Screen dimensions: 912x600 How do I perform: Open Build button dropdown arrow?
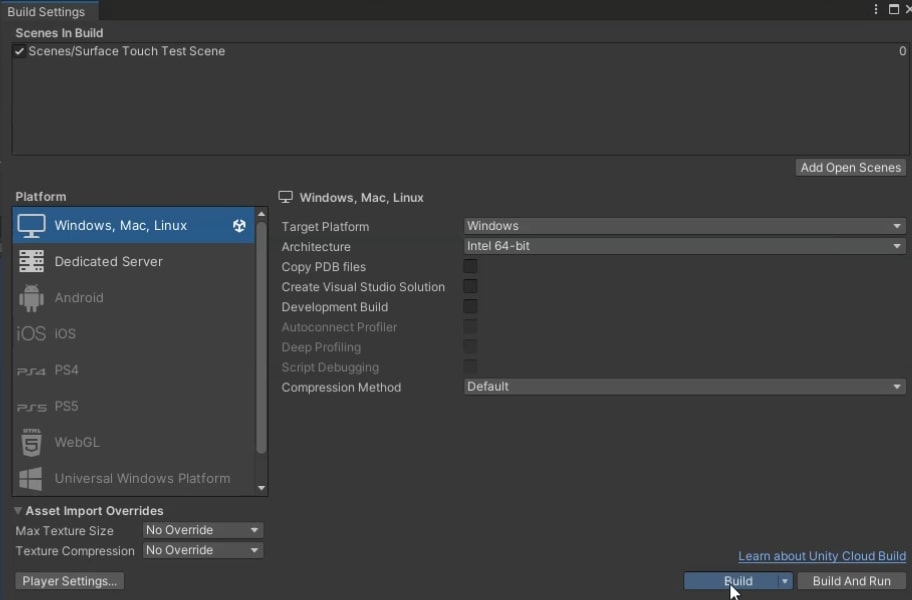pos(785,581)
